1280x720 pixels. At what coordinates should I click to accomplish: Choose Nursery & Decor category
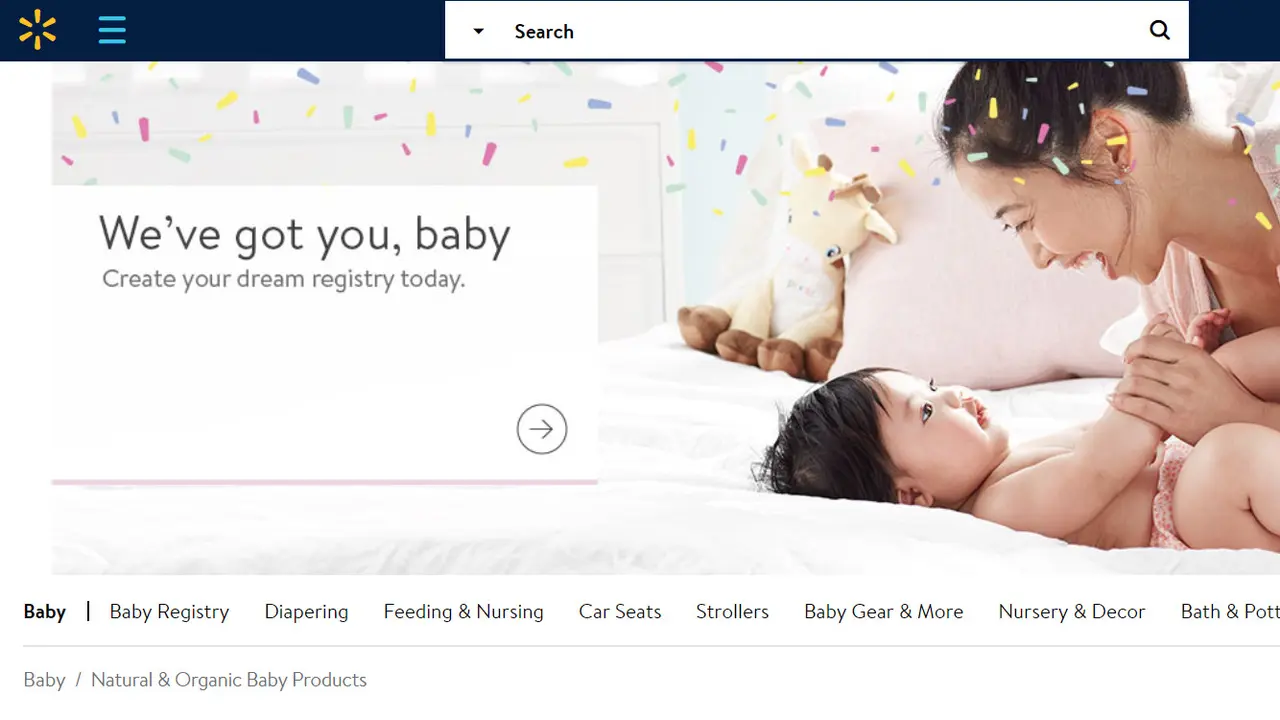[1072, 612]
